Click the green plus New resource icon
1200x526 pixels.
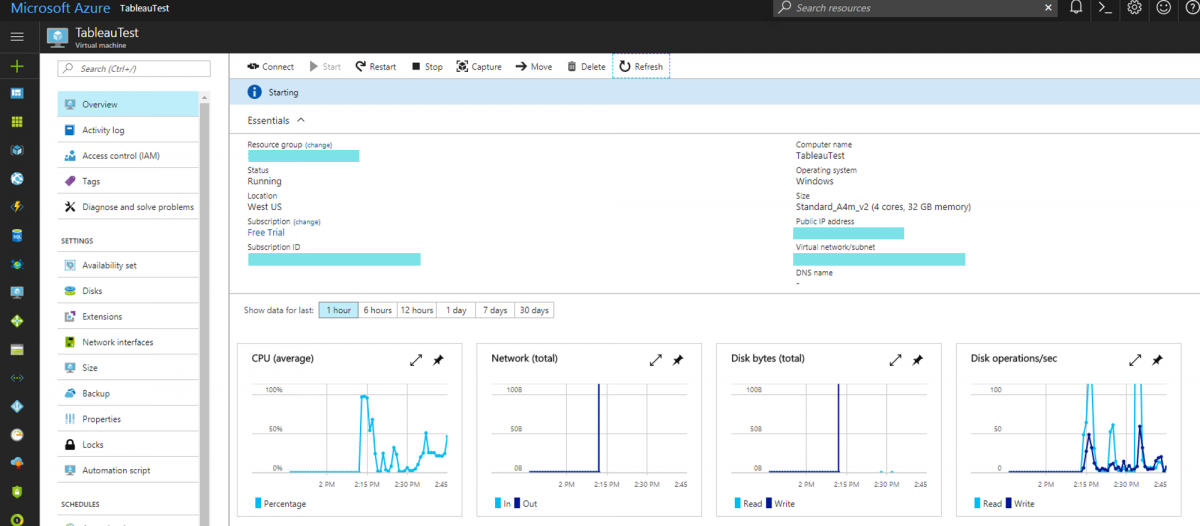click(x=17, y=66)
